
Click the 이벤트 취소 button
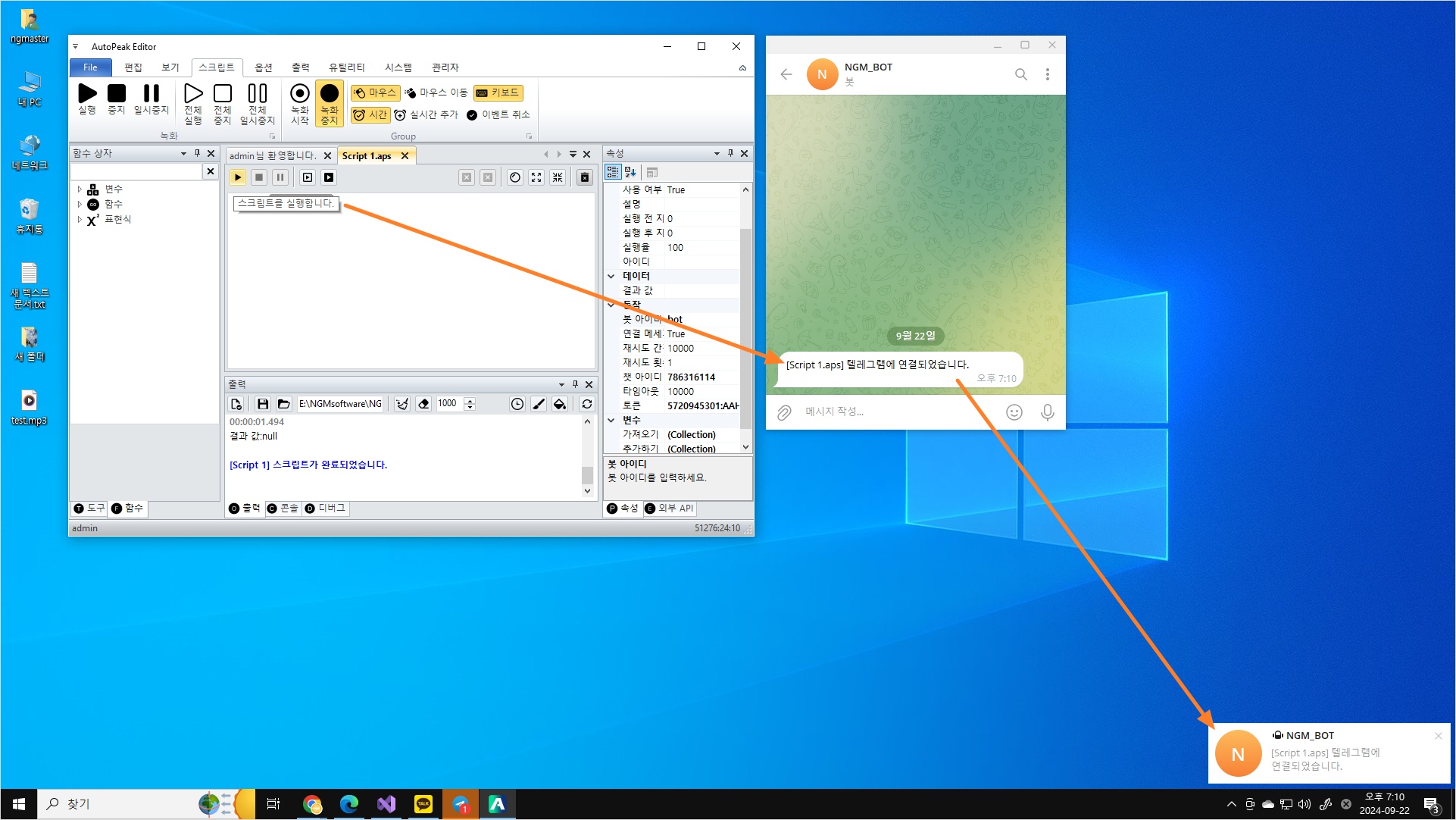point(498,114)
